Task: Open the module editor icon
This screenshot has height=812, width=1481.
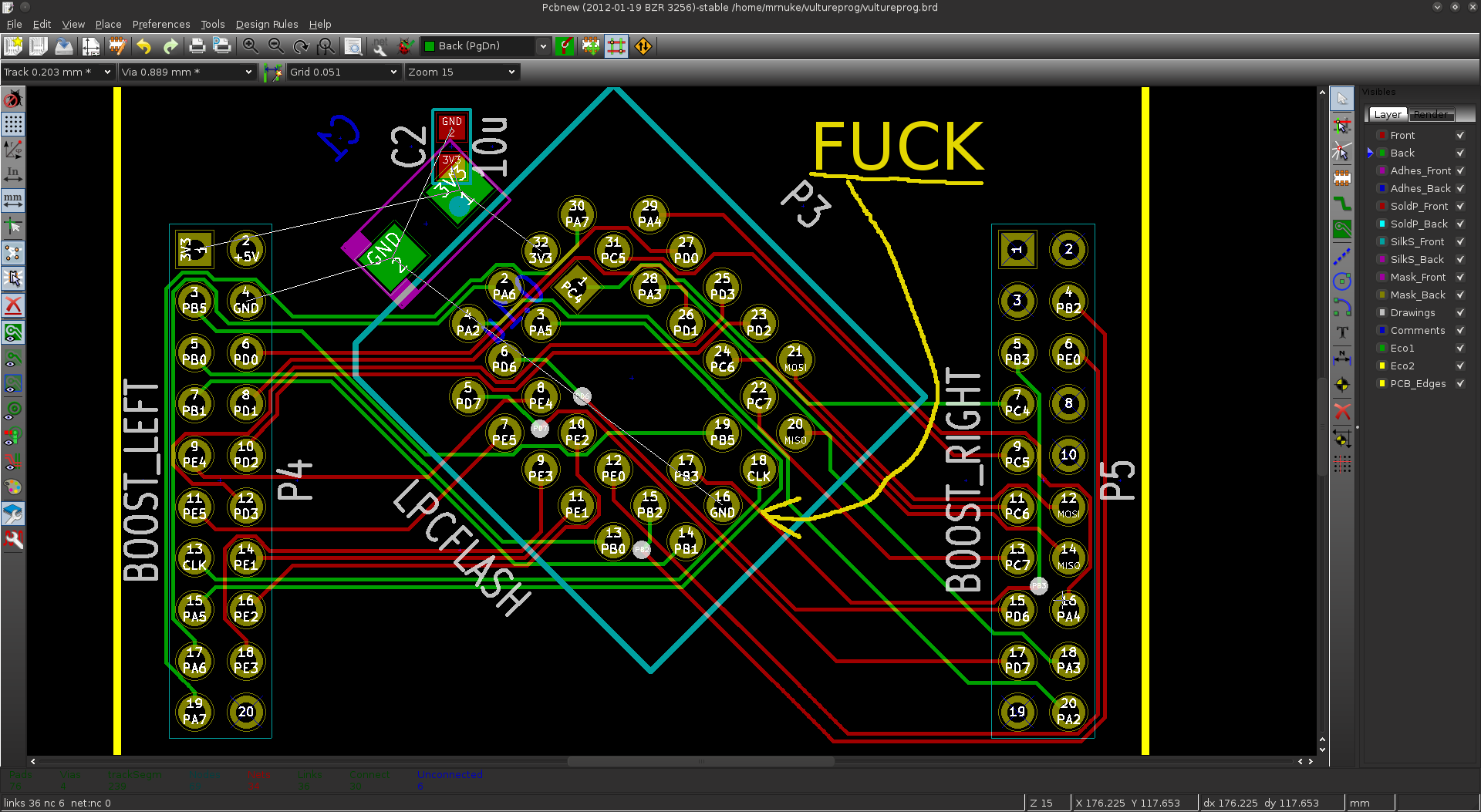Action: [x=117, y=46]
